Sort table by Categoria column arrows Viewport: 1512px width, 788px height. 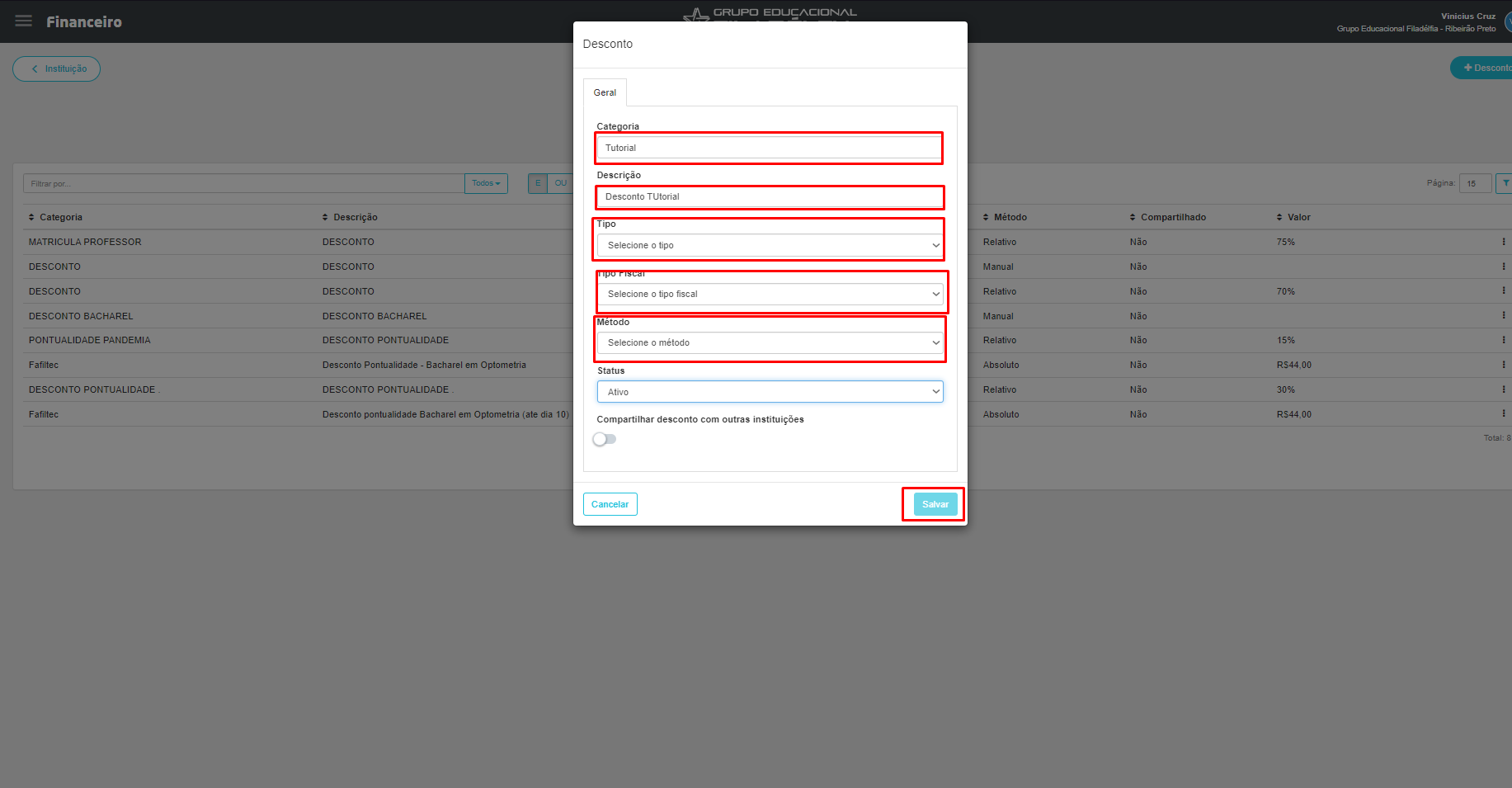32,217
